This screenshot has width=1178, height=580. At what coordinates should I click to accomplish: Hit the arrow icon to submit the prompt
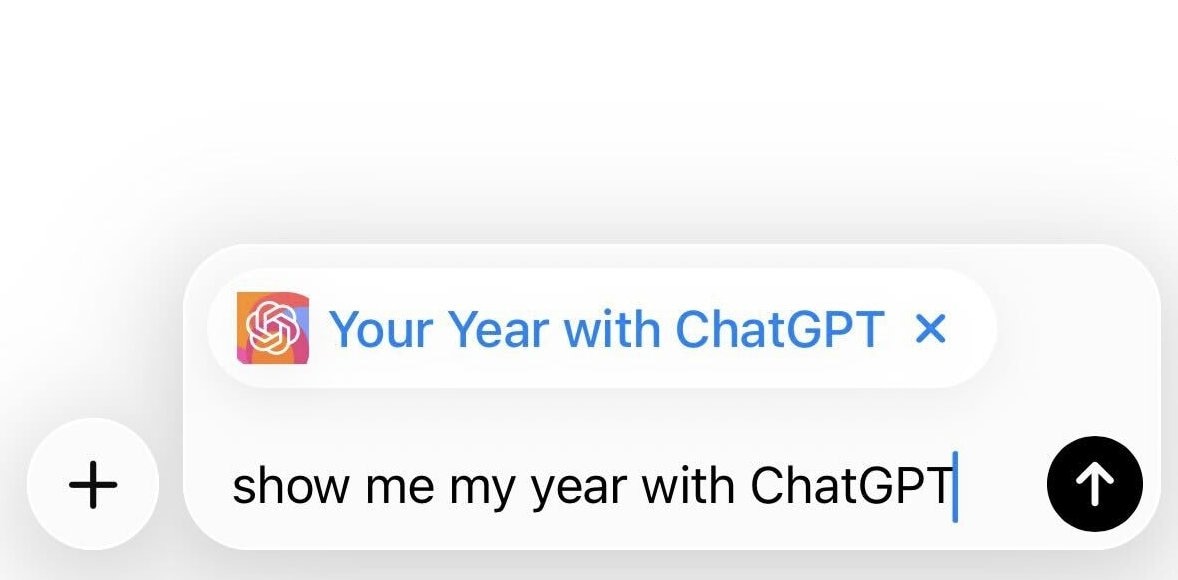point(1093,483)
